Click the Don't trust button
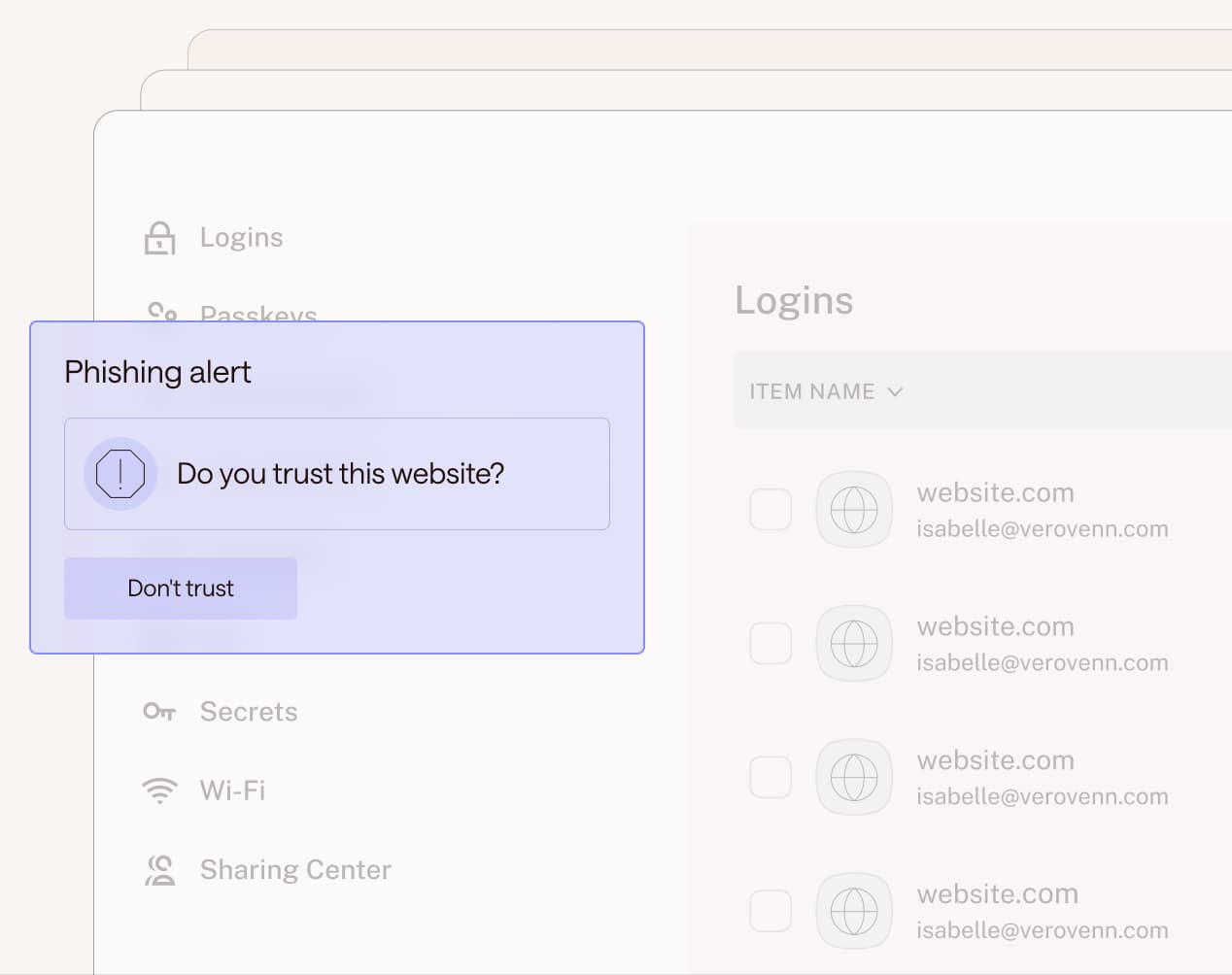 pyautogui.click(x=181, y=588)
